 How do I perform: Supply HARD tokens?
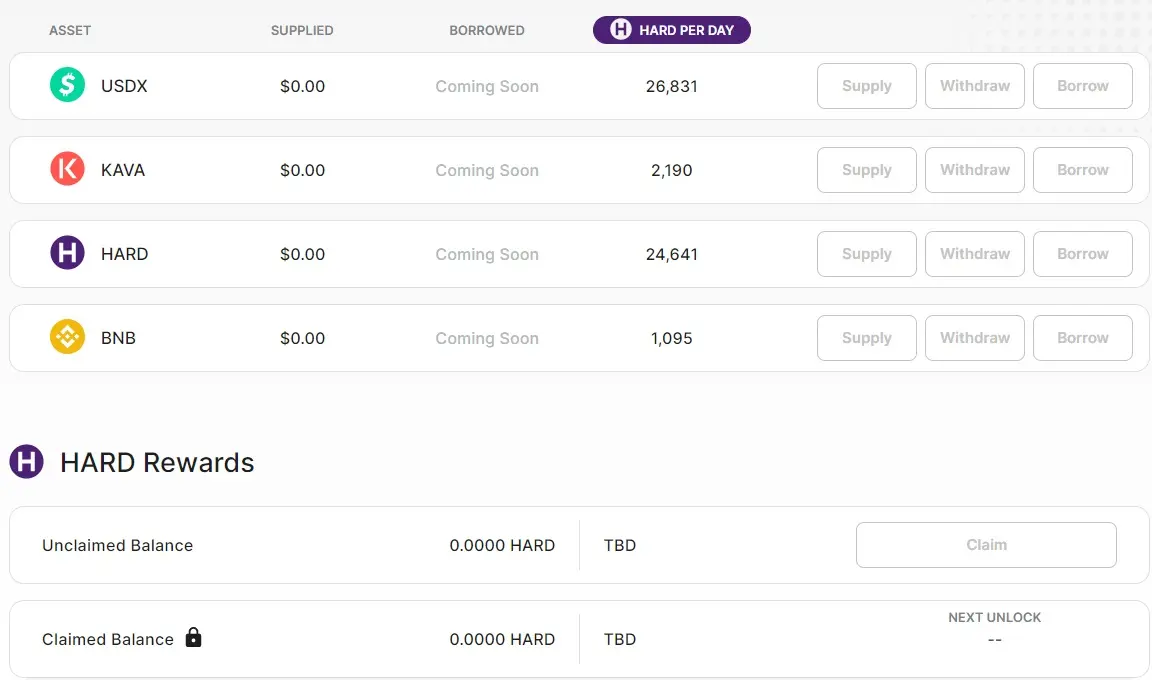click(867, 254)
